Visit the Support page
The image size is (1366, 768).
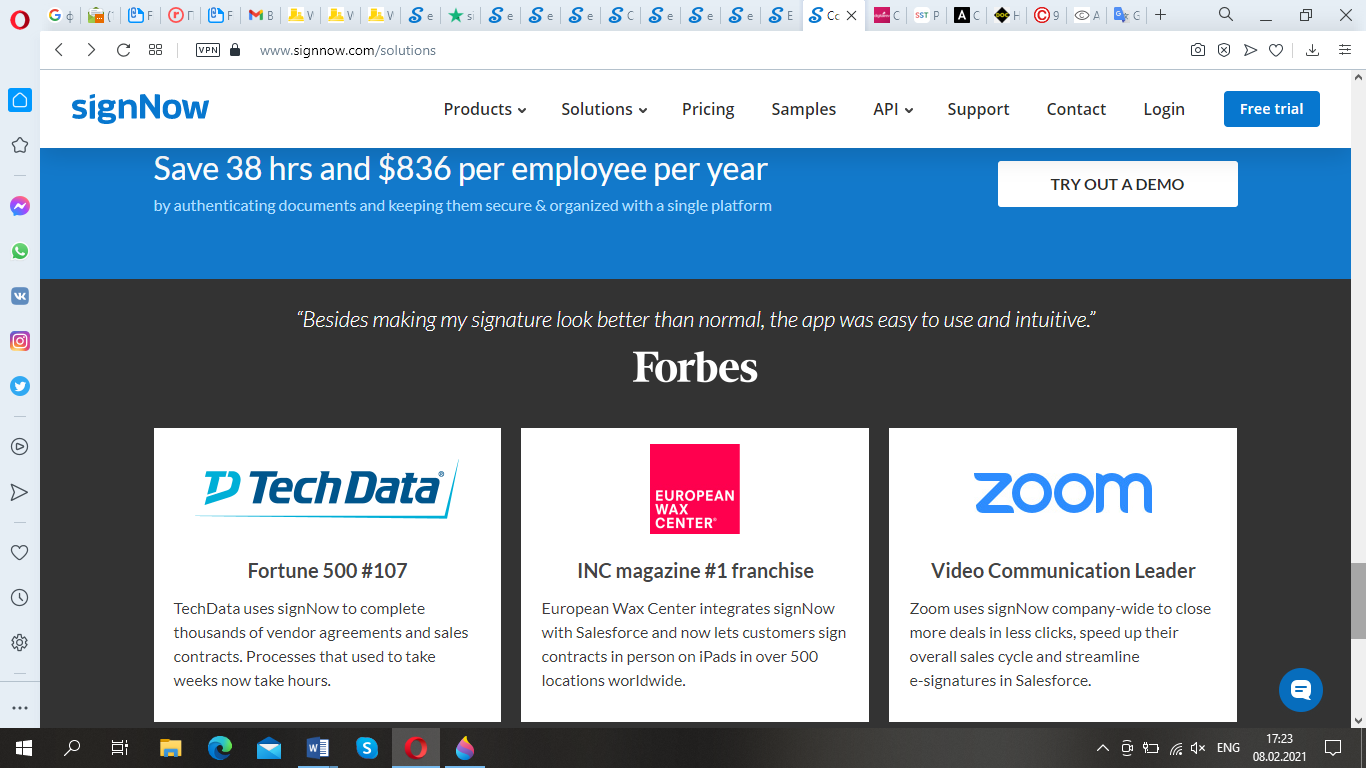978,109
